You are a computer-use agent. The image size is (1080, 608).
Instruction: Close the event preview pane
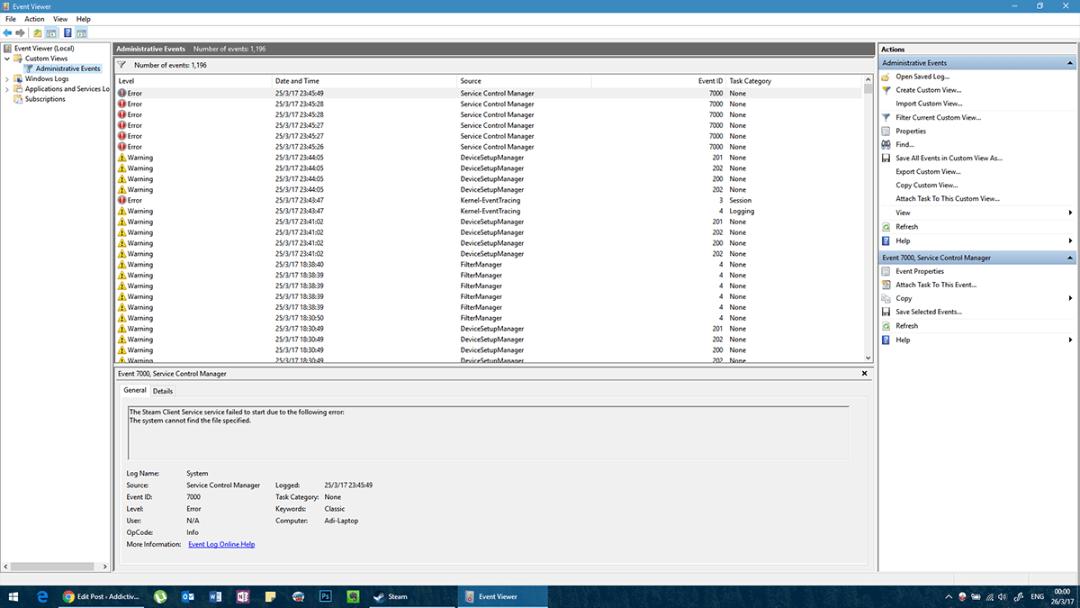pyautogui.click(x=864, y=373)
